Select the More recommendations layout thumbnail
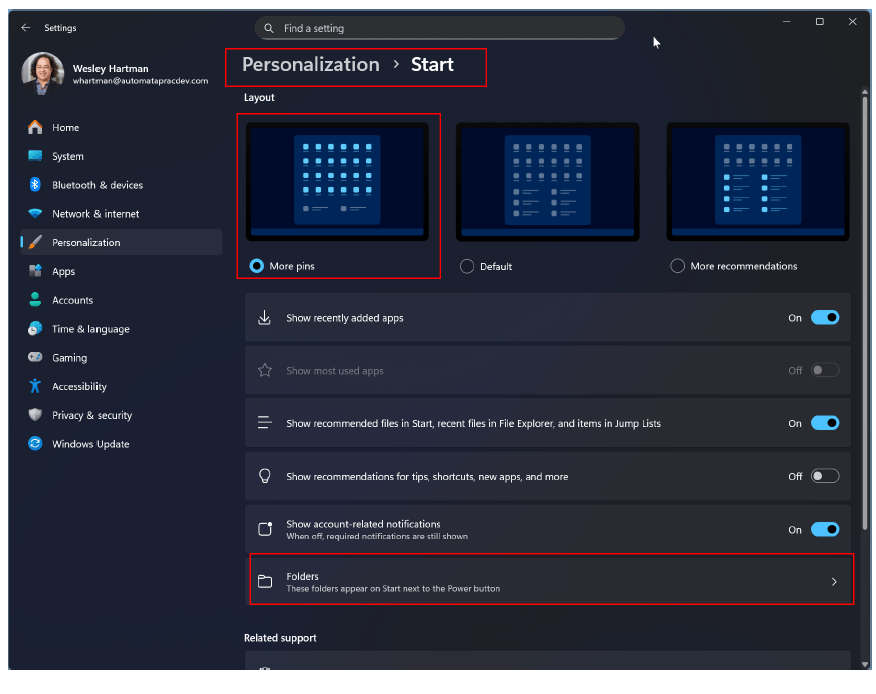Screen dimensions: 876x694 point(757,182)
